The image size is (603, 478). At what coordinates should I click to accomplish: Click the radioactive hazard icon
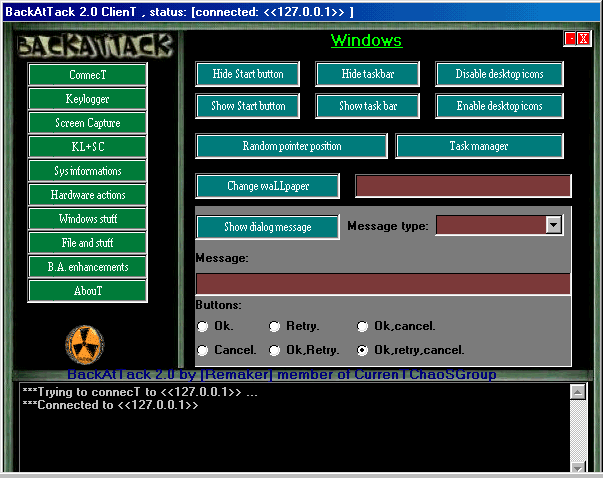[85, 342]
